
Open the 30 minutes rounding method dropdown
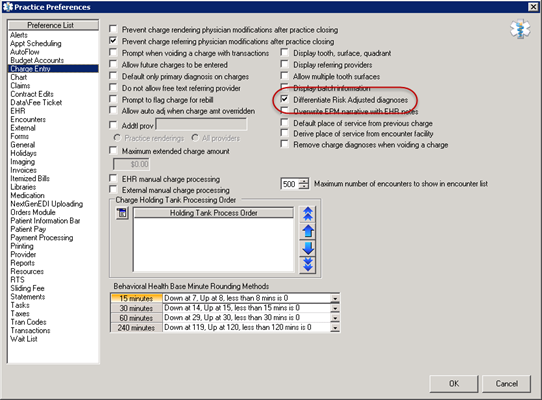pyautogui.click(x=335, y=308)
